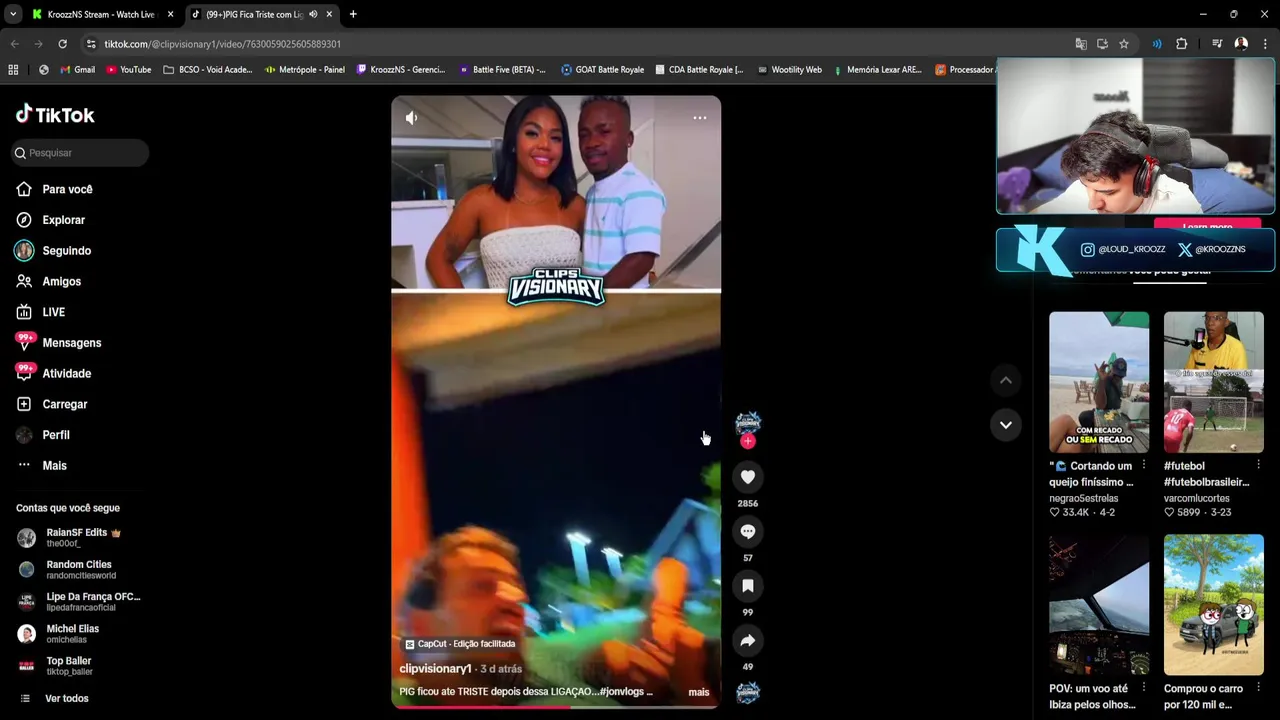Screen dimensions: 1280x720
Task: Click the TikTok logo
Action: tap(55, 114)
